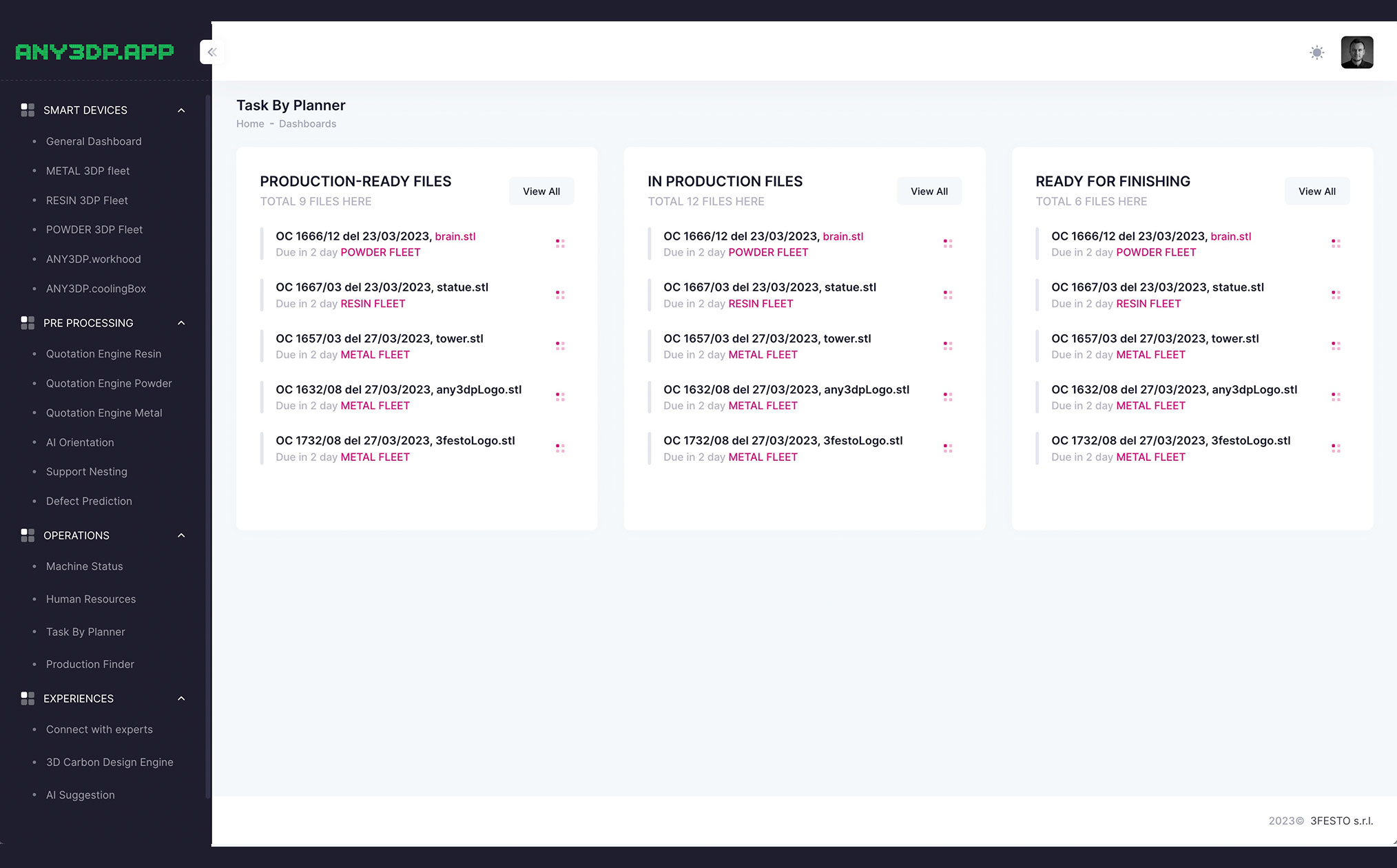The height and width of the screenshot is (868, 1397).
Task: Toggle light/dark theme sun icon
Action: [x=1316, y=52]
